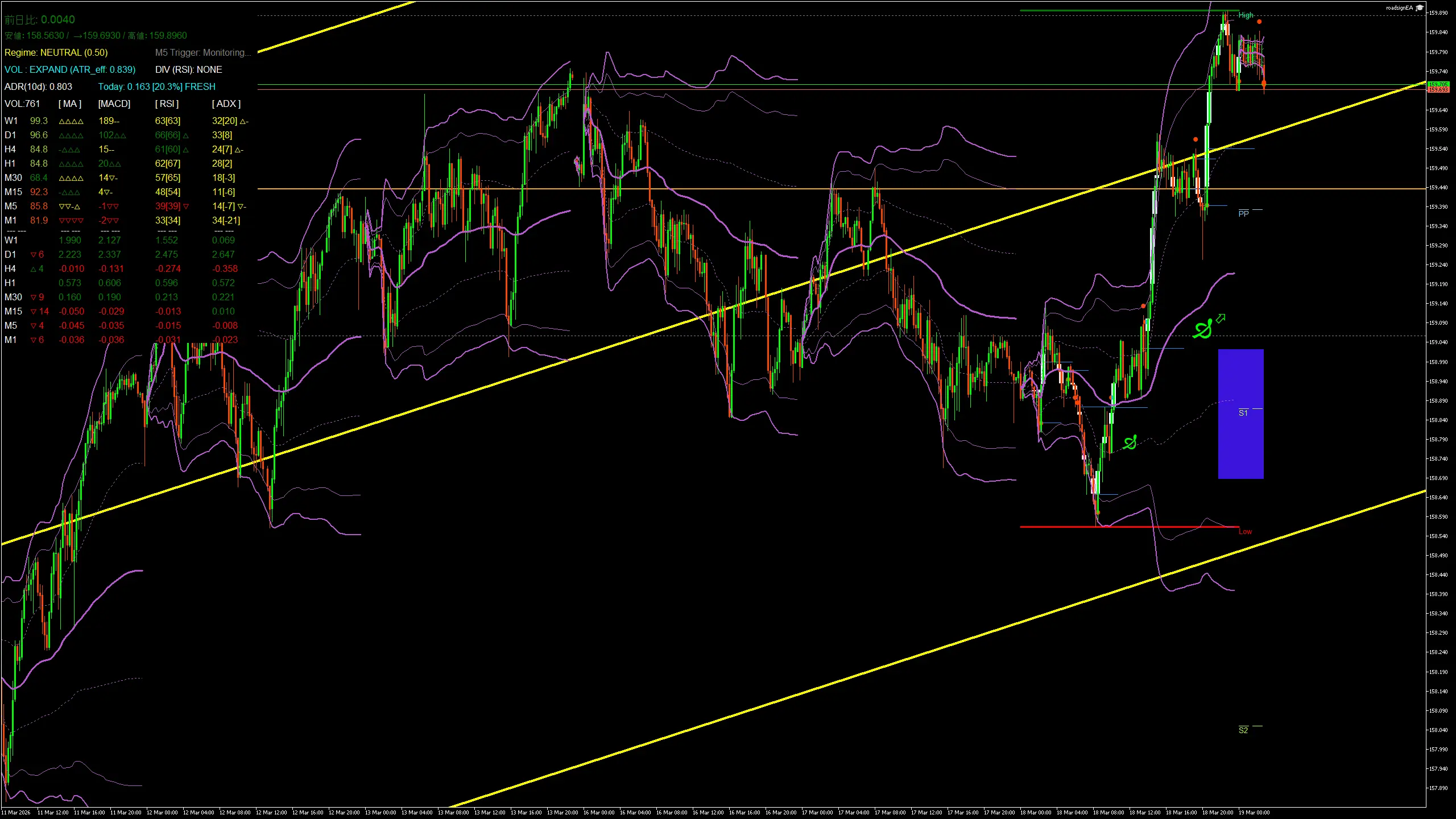Click the PP pivot level label
The width and height of the screenshot is (1456, 819).
pyautogui.click(x=1244, y=214)
